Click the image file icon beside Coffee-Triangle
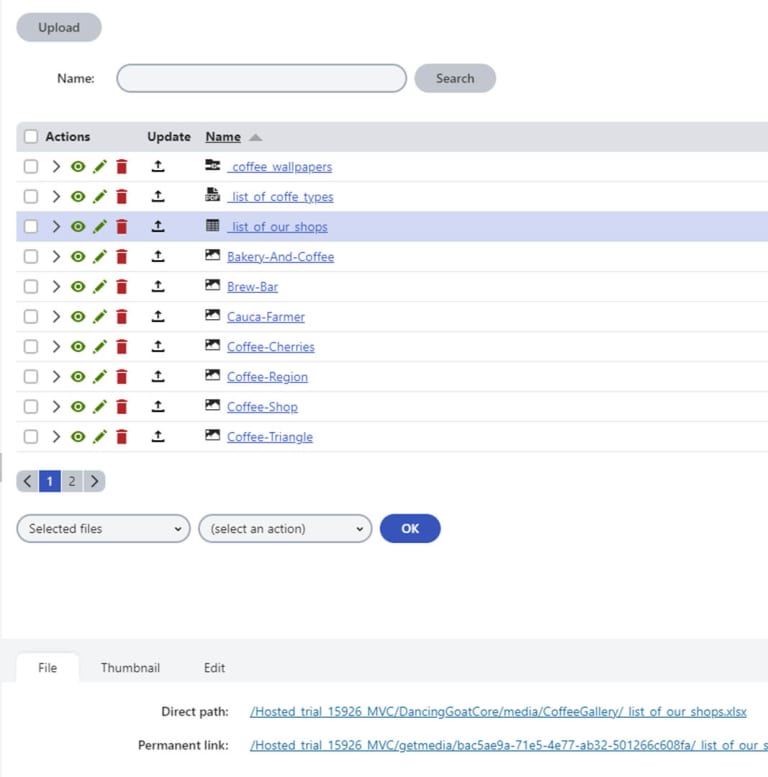768x777 pixels. click(x=213, y=435)
